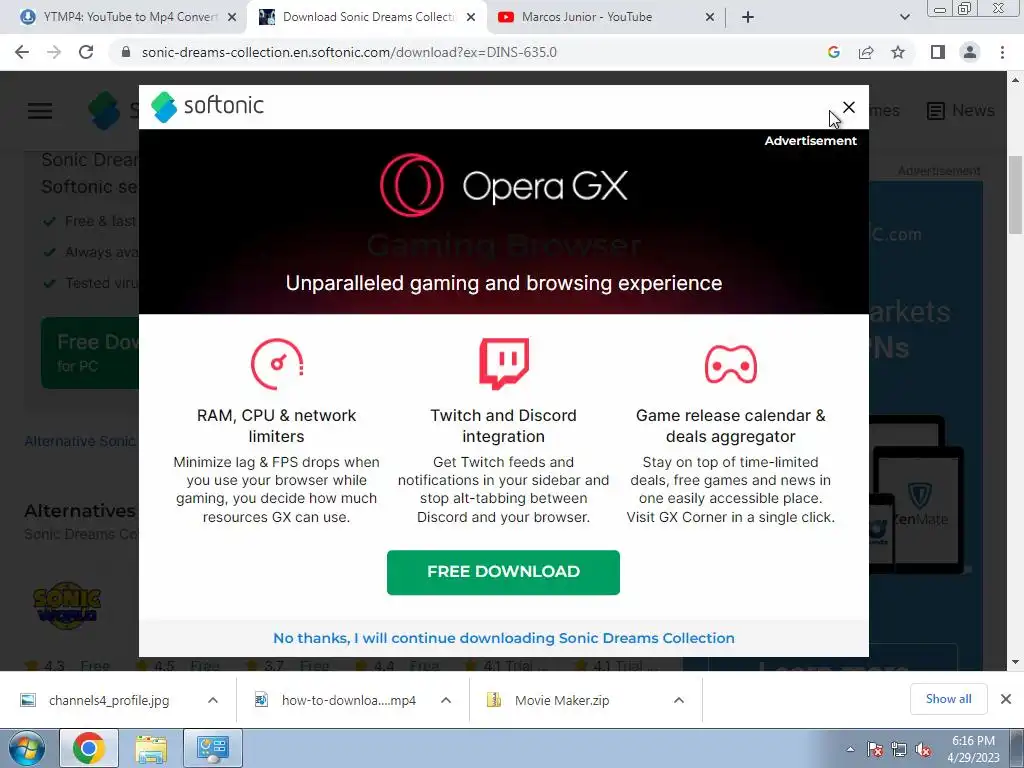The height and width of the screenshot is (768, 1024).
Task: Share this page icon
Action: 866,52
